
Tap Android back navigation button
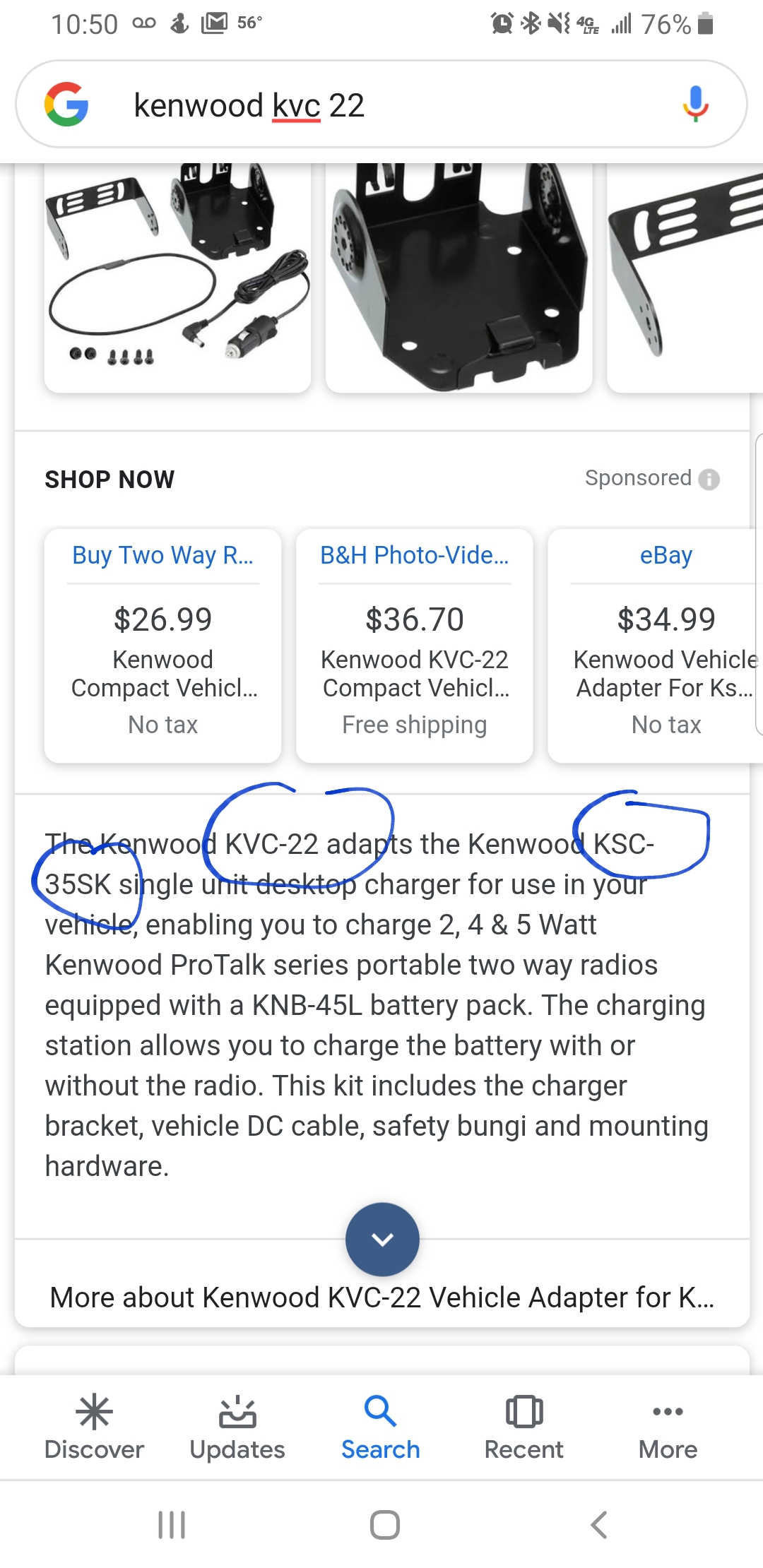[598, 1524]
